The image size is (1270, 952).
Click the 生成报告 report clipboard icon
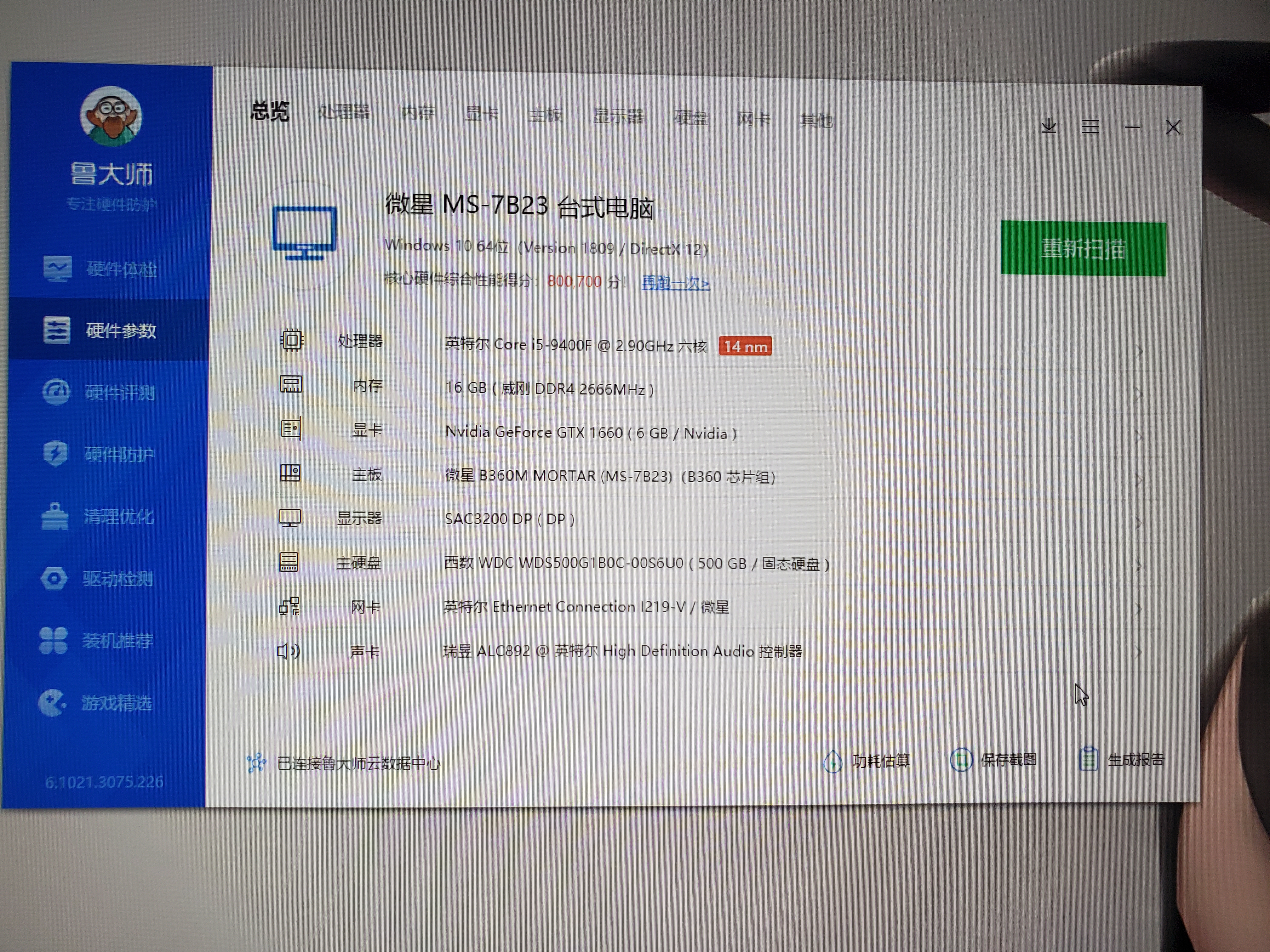(x=1089, y=759)
